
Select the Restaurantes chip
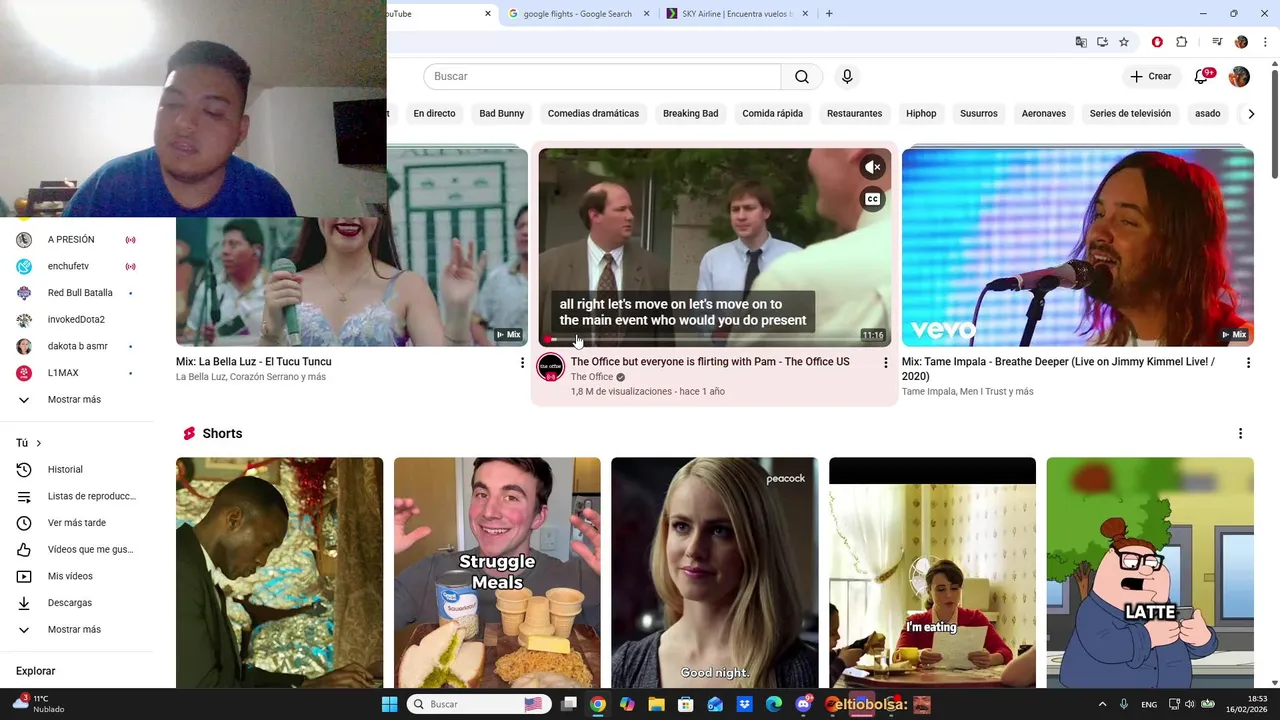point(854,114)
